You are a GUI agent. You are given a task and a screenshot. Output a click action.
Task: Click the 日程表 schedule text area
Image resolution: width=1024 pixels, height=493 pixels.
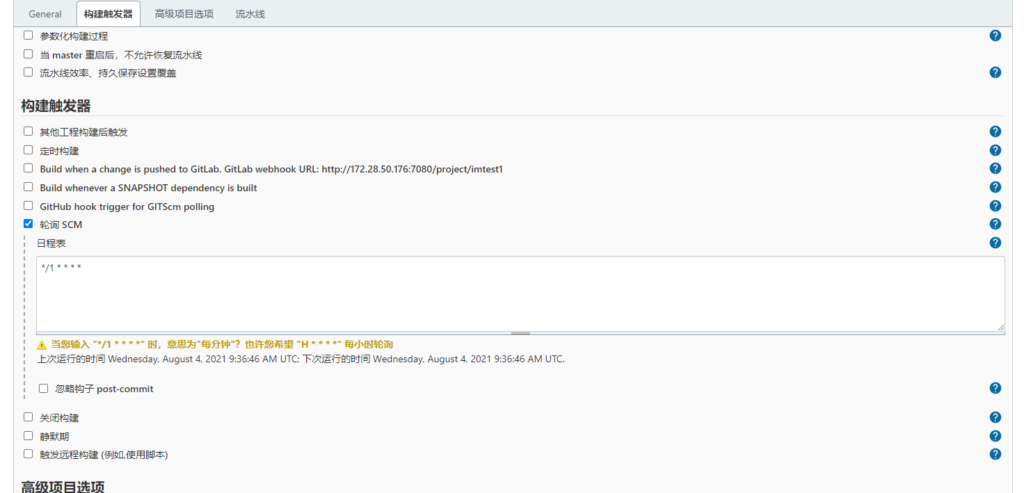tap(520, 292)
